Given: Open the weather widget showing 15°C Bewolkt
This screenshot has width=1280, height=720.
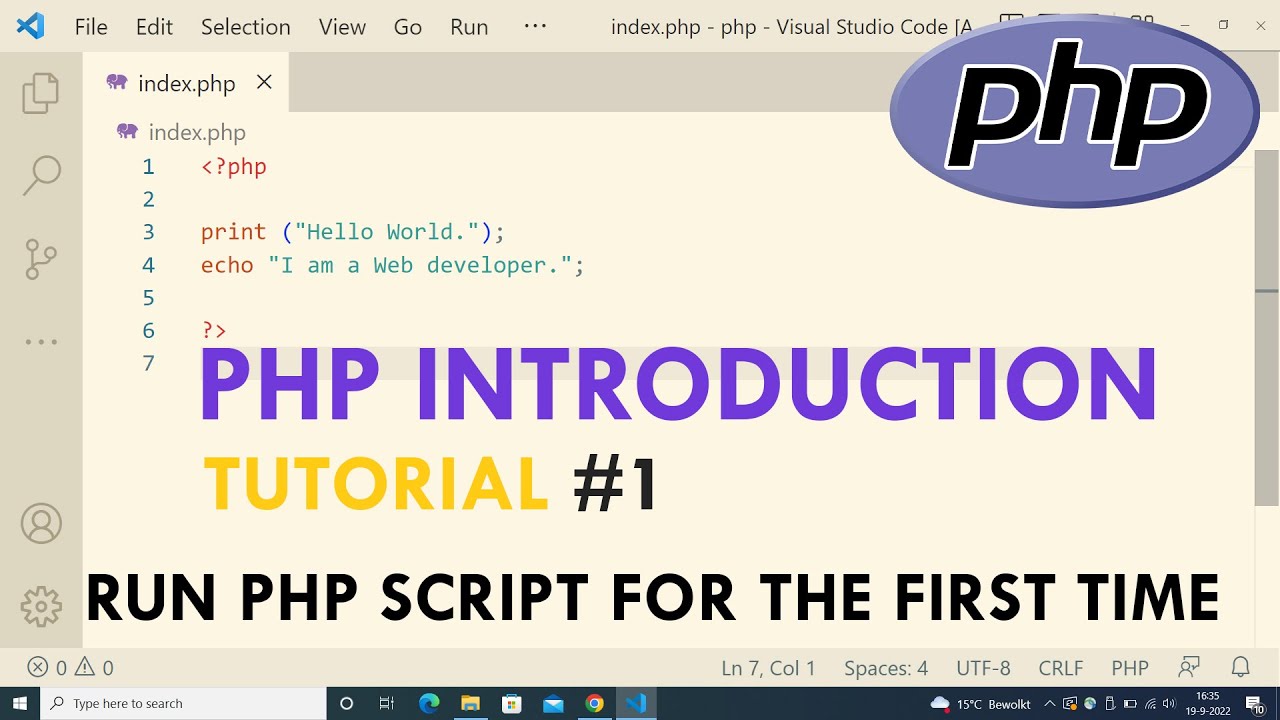Looking at the screenshot, I should click(980, 704).
